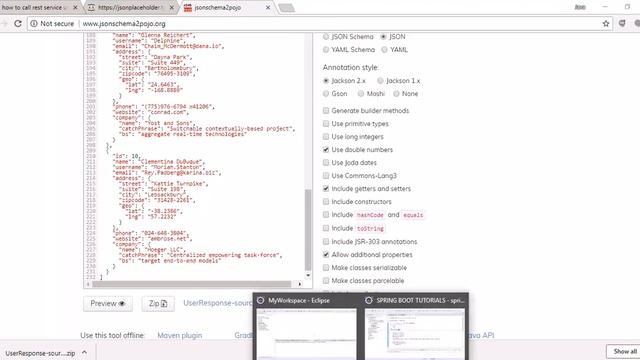This screenshot has width=640, height=360.
Task: Click editor scroll-down arrow
Action: point(308,276)
